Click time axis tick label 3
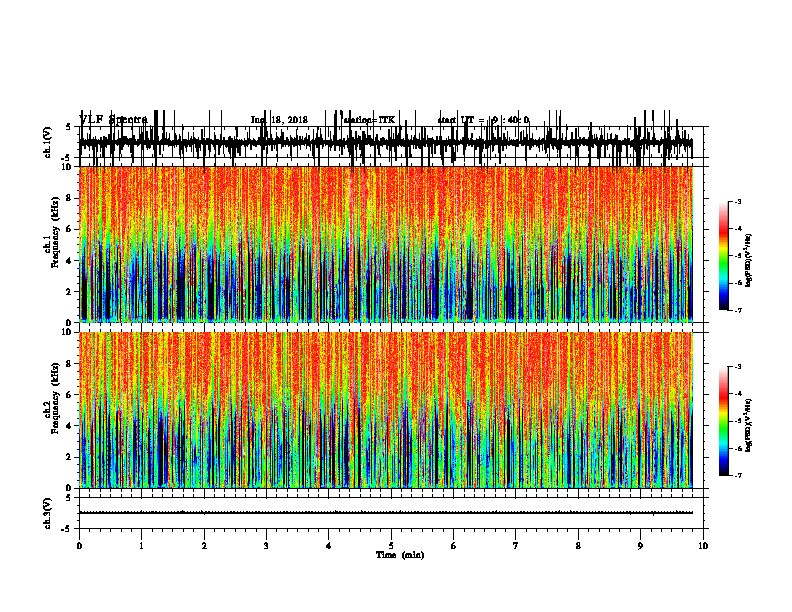Viewport: 792px width, 612px height. tap(266, 546)
